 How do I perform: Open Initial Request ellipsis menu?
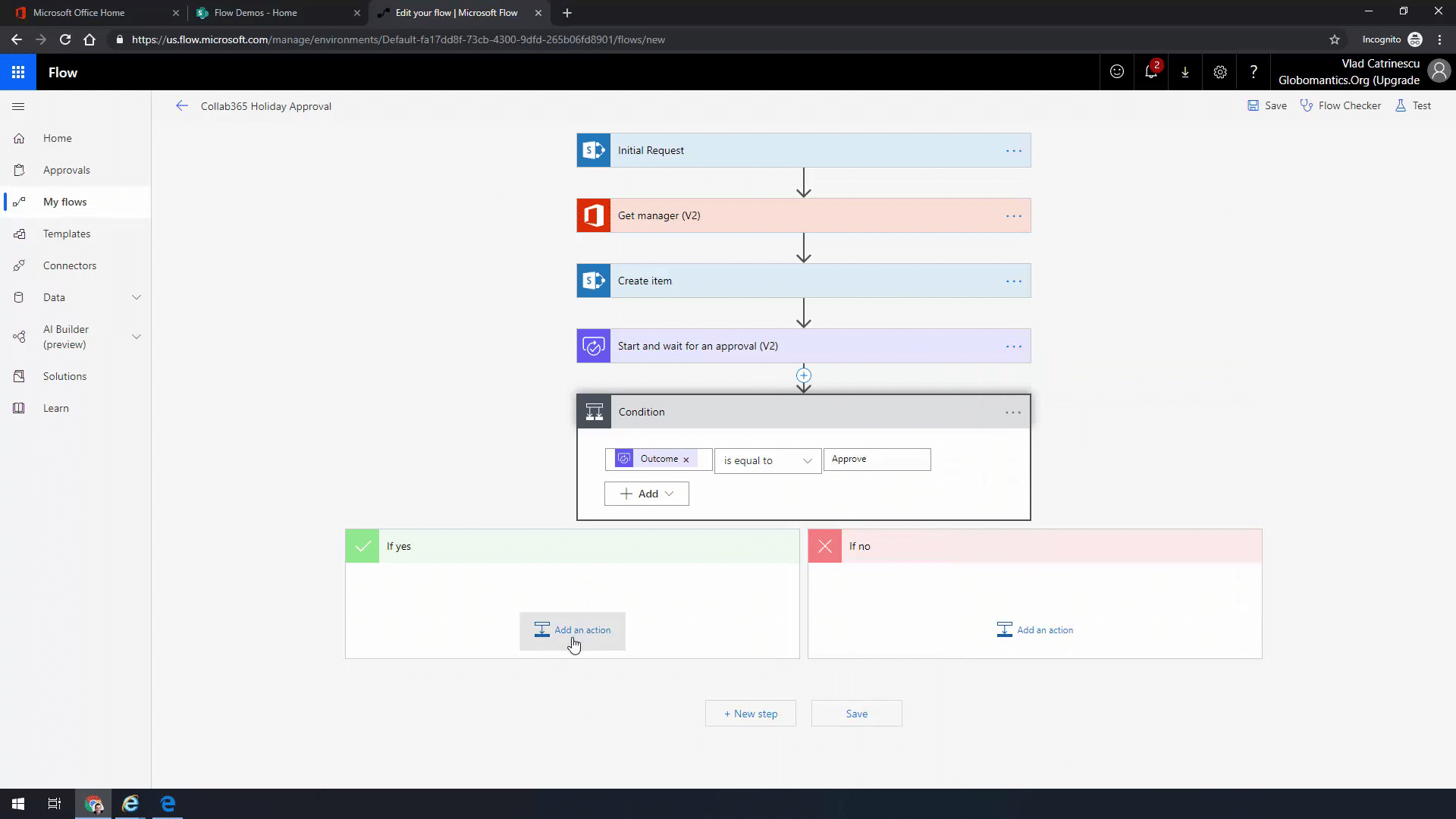point(1014,151)
